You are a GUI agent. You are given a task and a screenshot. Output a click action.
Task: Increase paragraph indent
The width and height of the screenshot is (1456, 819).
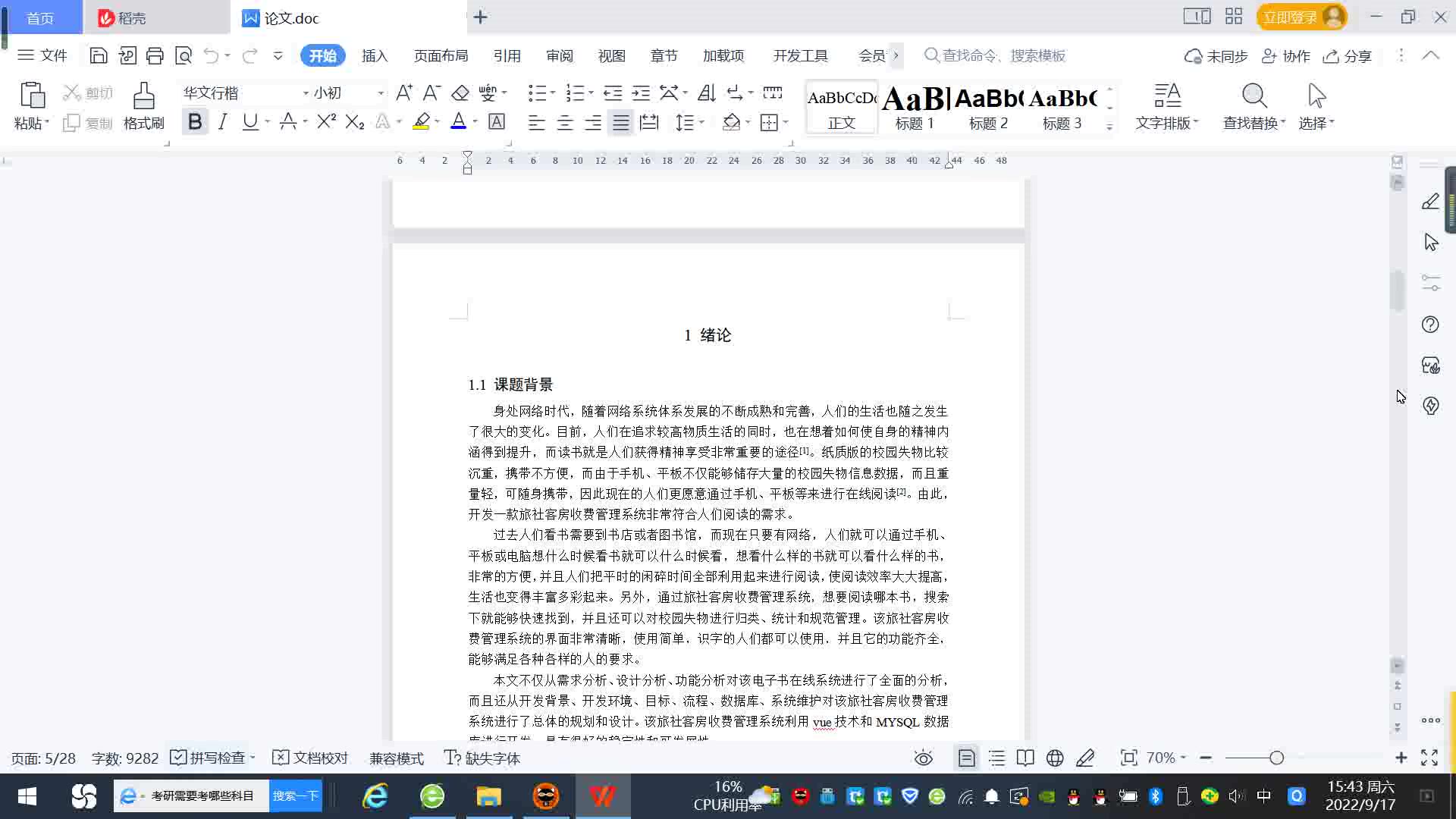(641, 93)
